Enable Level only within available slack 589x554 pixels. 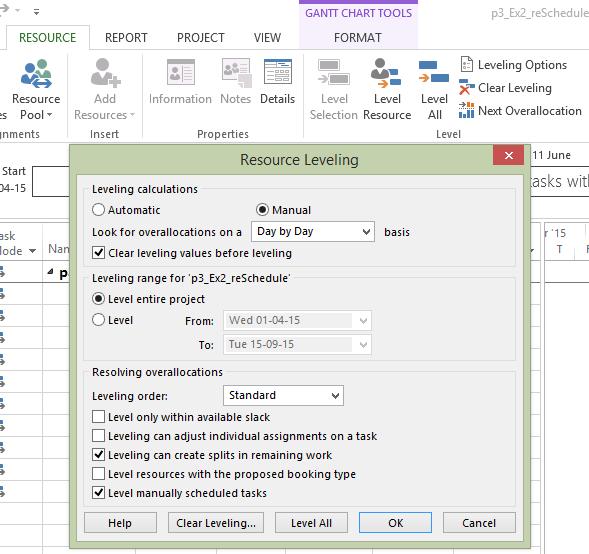coord(98,417)
